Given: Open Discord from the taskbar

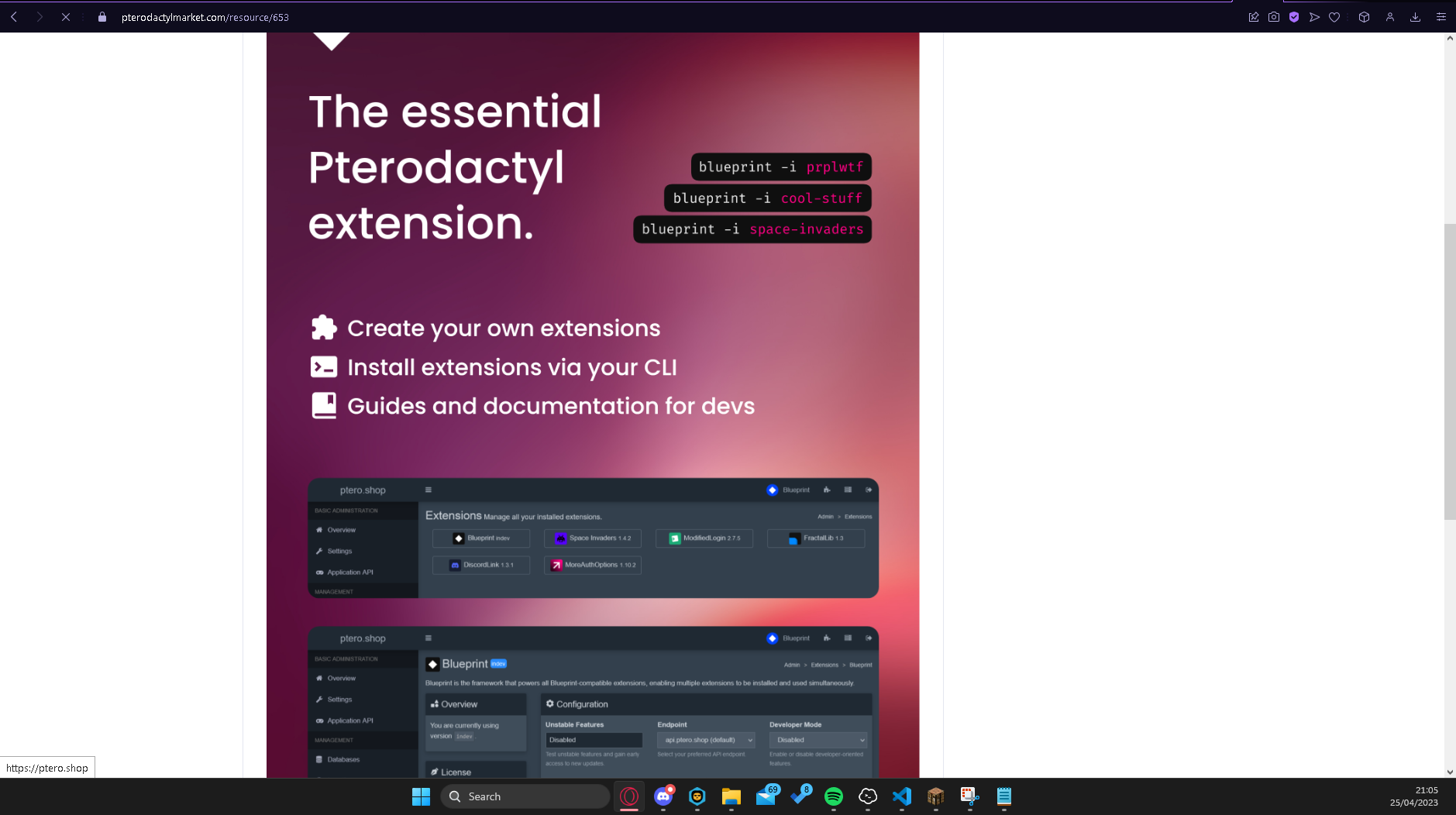Looking at the screenshot, I should pyautogui.click(x=663, y=796).
